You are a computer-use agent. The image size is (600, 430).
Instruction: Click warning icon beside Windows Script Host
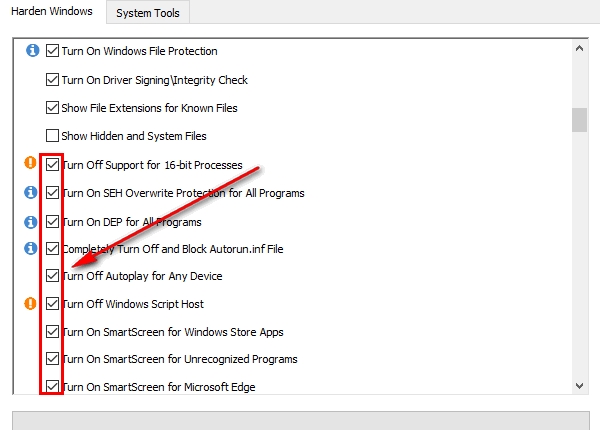[x=30, y=303]
